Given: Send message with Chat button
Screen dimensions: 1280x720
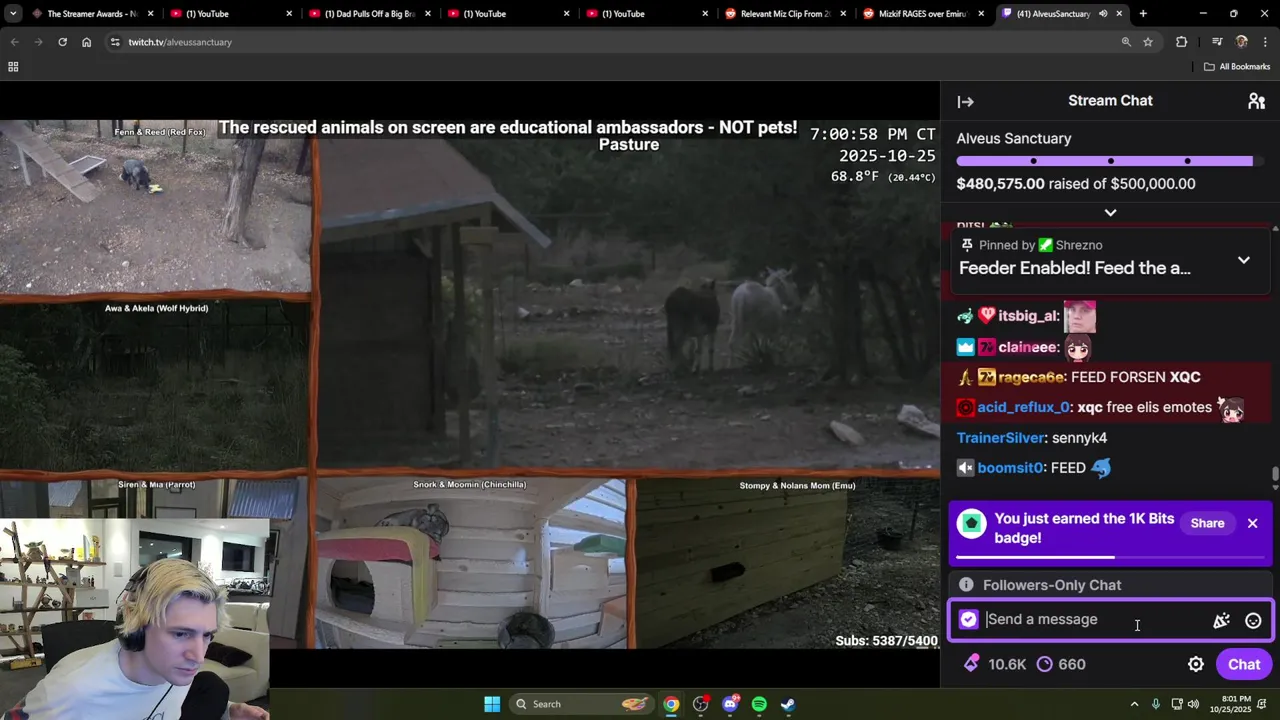Looking at the screenshot, I should point(1244,664).
